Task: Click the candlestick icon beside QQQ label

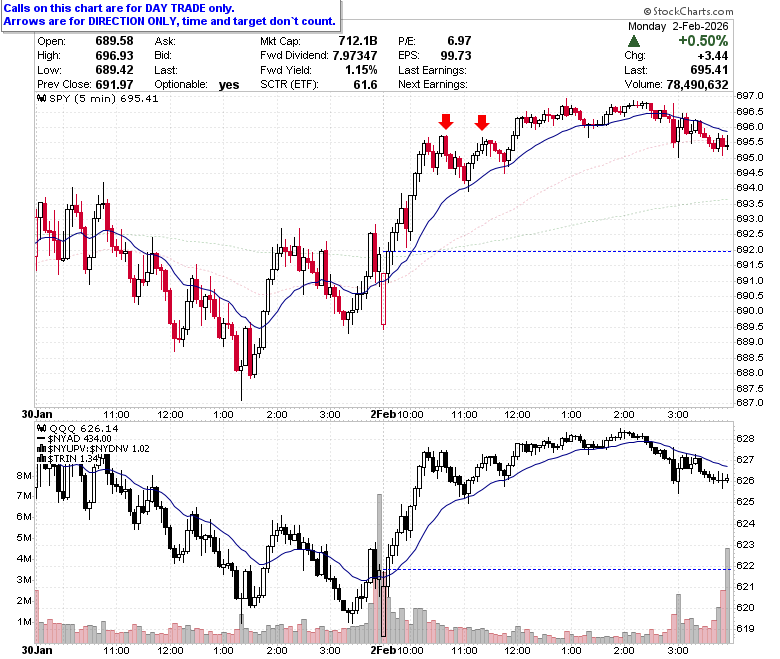Action: (42, 428)
